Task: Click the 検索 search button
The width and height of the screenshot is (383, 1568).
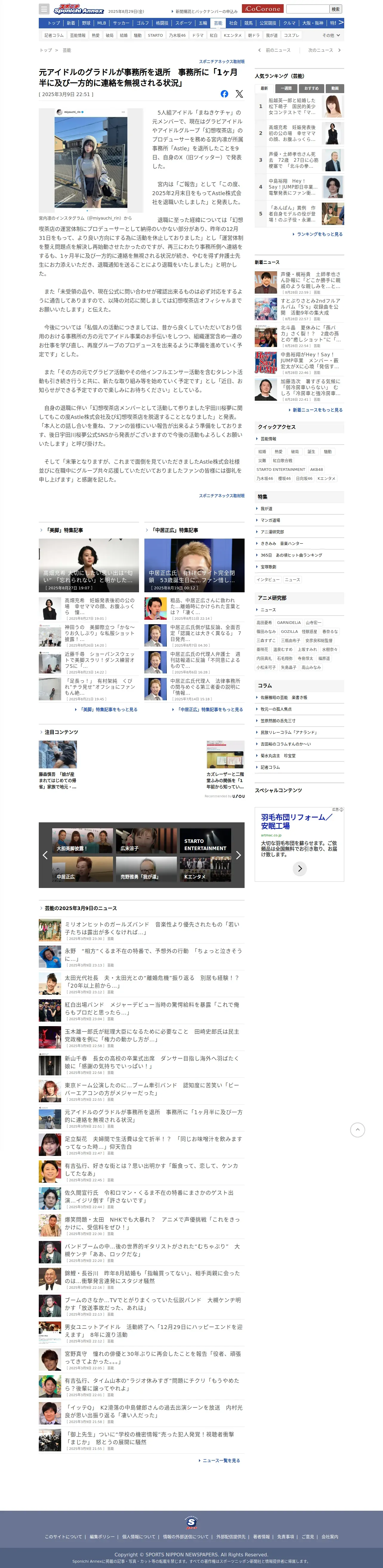Action: (336, 9)
